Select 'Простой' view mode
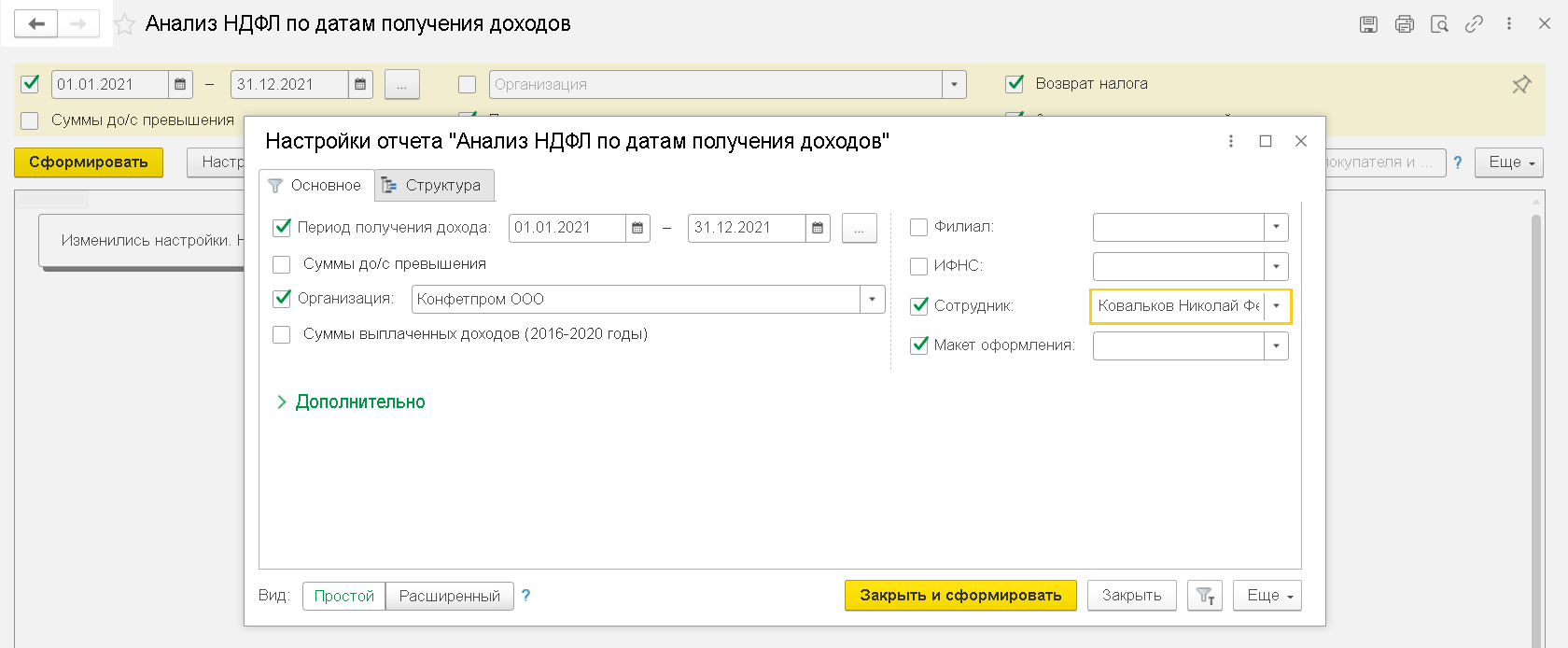The width and height of the screenshot is (1568, 648). 343,596
